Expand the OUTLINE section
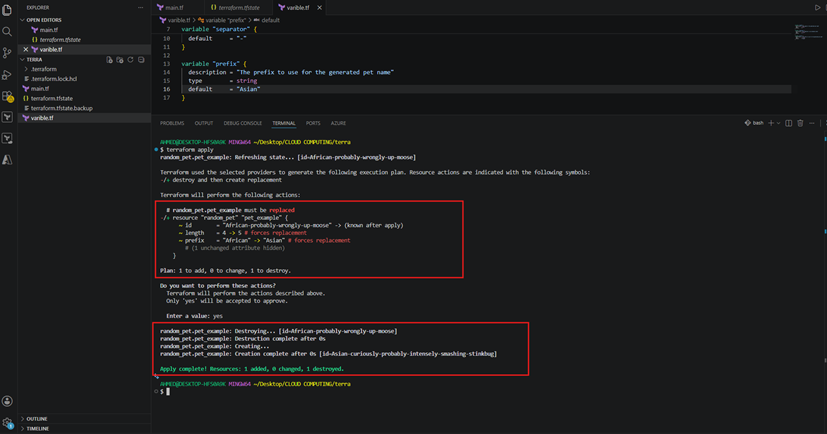 [36, 419]
